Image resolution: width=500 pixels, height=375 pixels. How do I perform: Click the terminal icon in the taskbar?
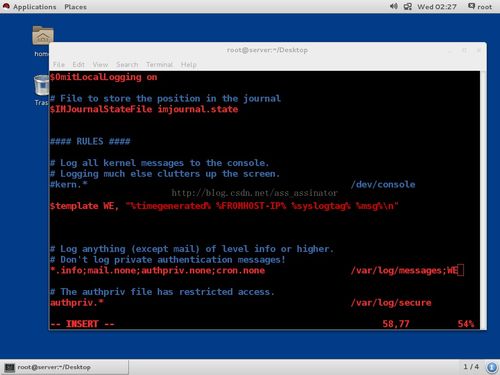(10, 367)
